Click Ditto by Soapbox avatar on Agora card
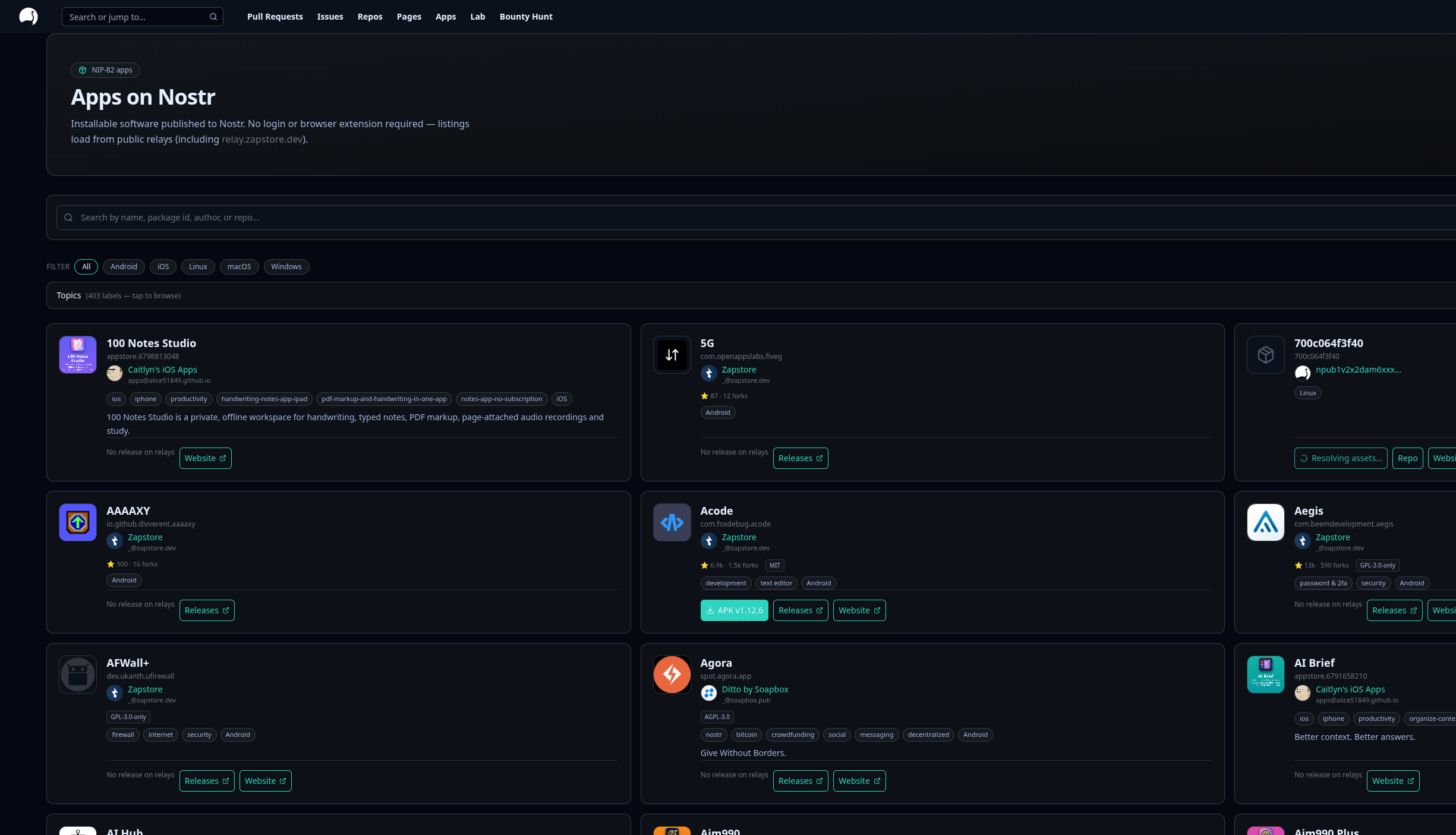Viewport: 1456px width, 835px height. pos(708,693)
